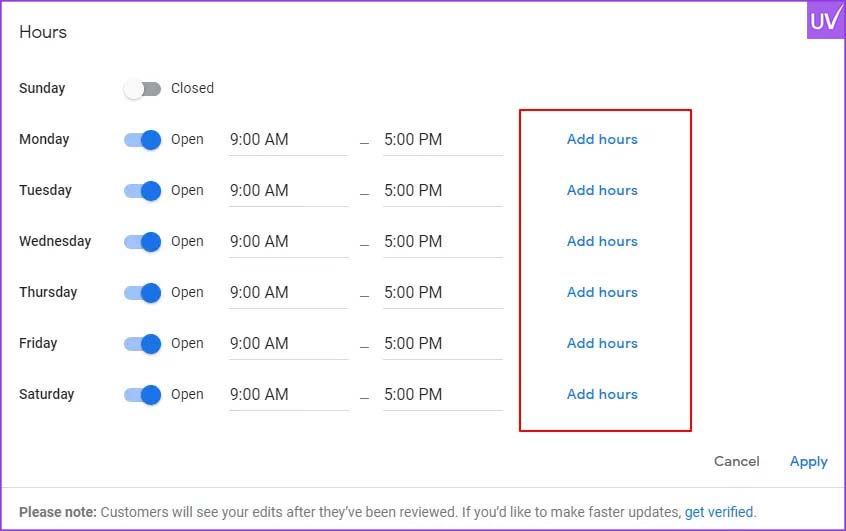Add hours to Wednesday row
The height and width of the screenshot is (531, 846).
tap(602, 241)
